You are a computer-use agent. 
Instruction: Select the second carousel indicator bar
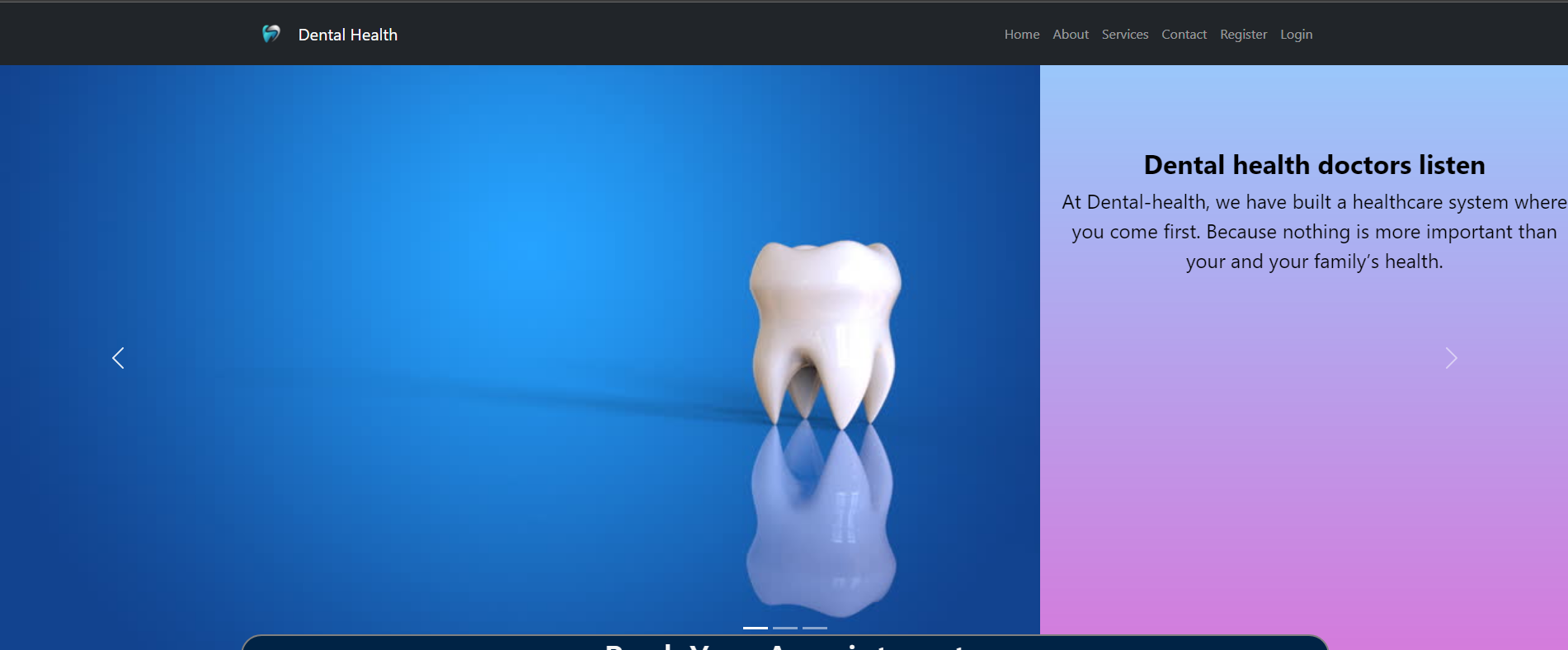(785, 628)
